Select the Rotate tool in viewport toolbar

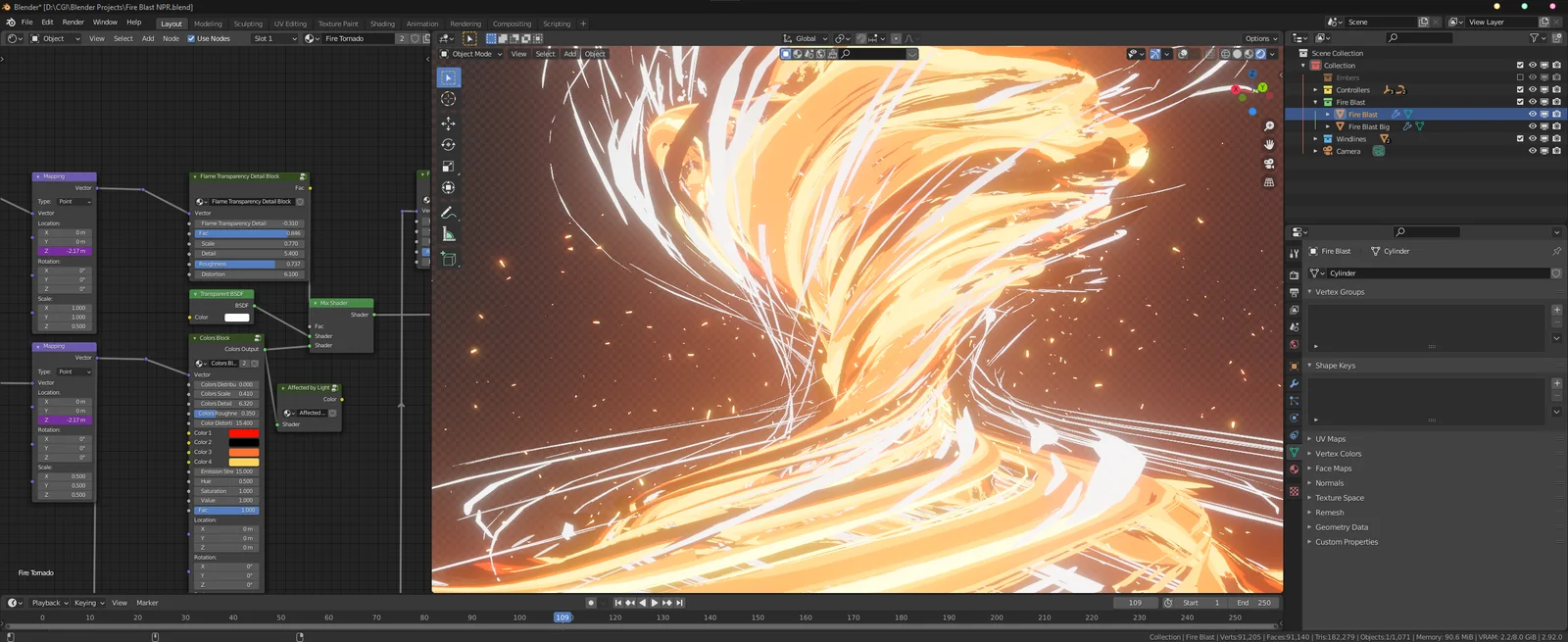point(448,145)
